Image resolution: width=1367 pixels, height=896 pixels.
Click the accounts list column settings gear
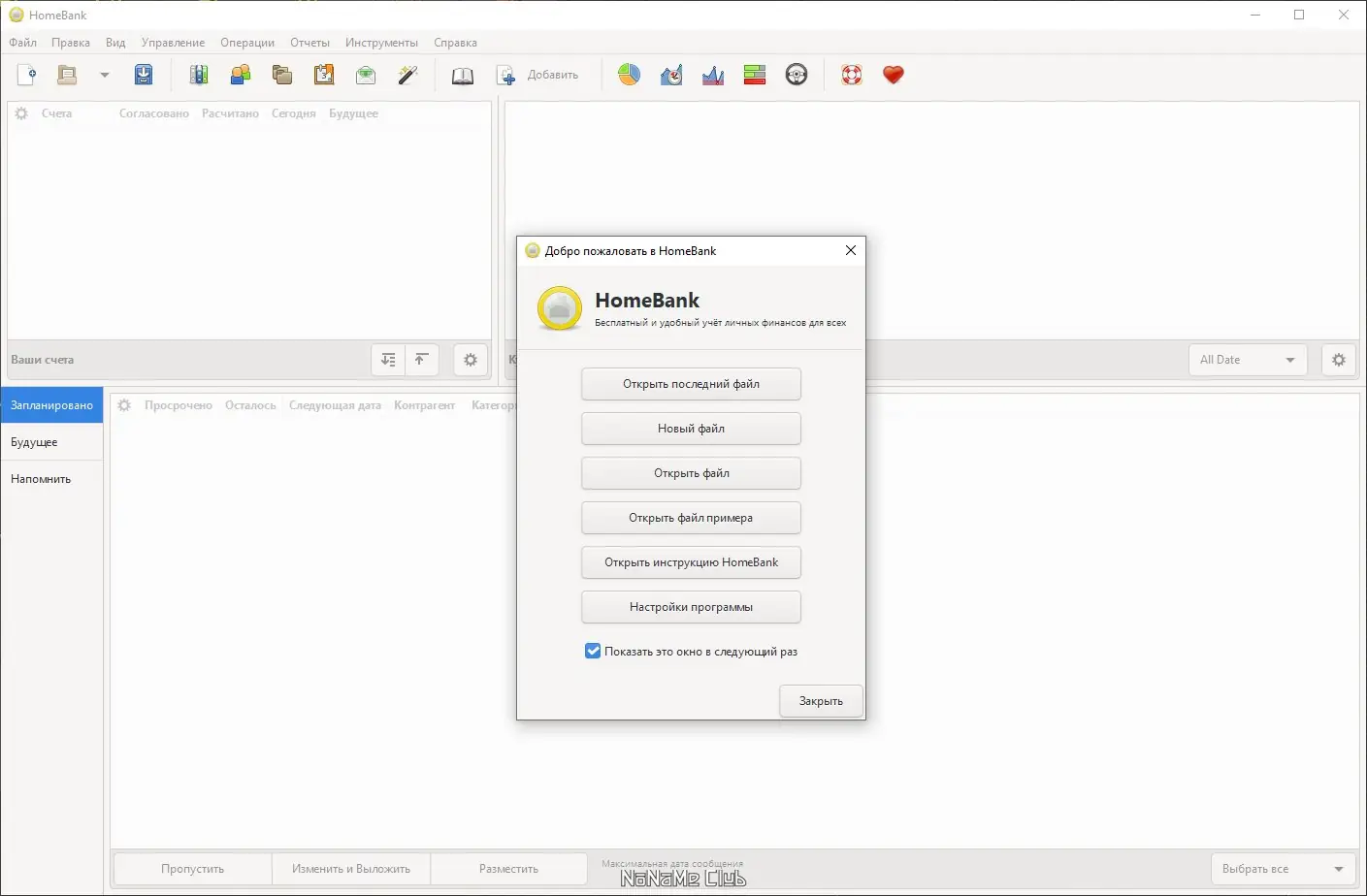[x=21, y=113]
